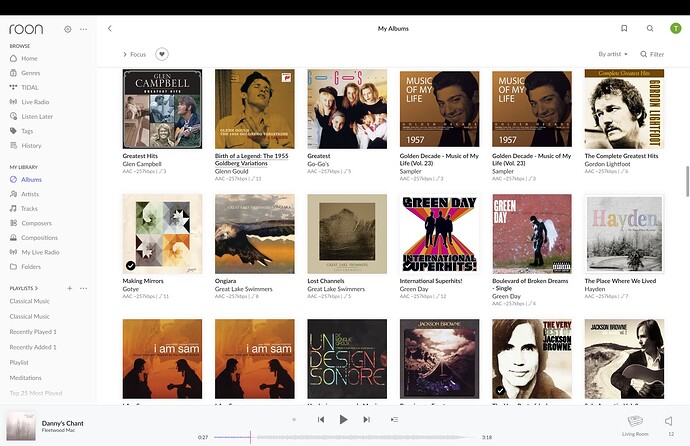This screenshot has height=446, width=690.
Task: Go back with the back arrow
Action: pyautogui.click(x=110, y=29)
